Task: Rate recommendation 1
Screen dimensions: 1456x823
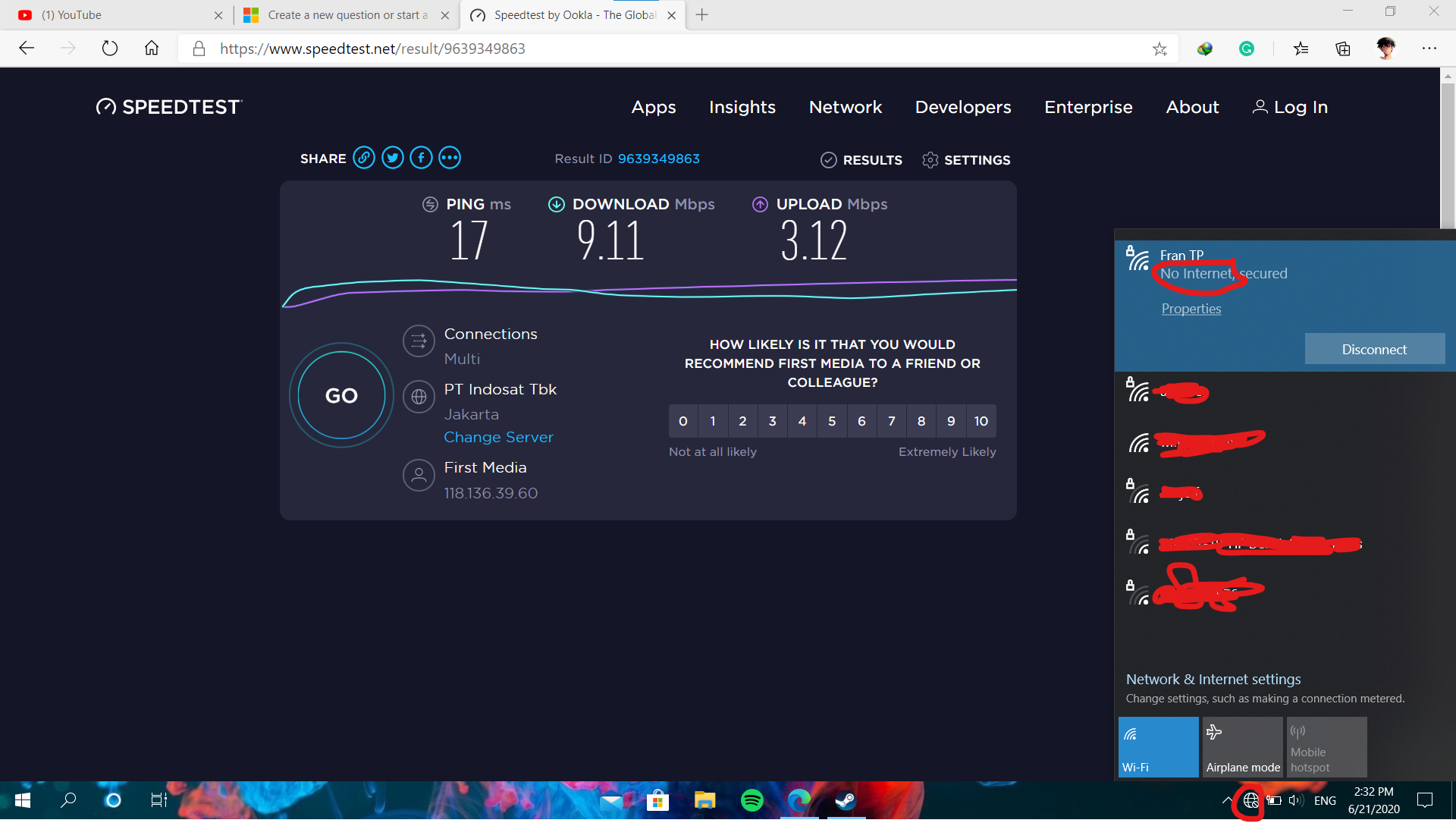Action: click(713, 421)
